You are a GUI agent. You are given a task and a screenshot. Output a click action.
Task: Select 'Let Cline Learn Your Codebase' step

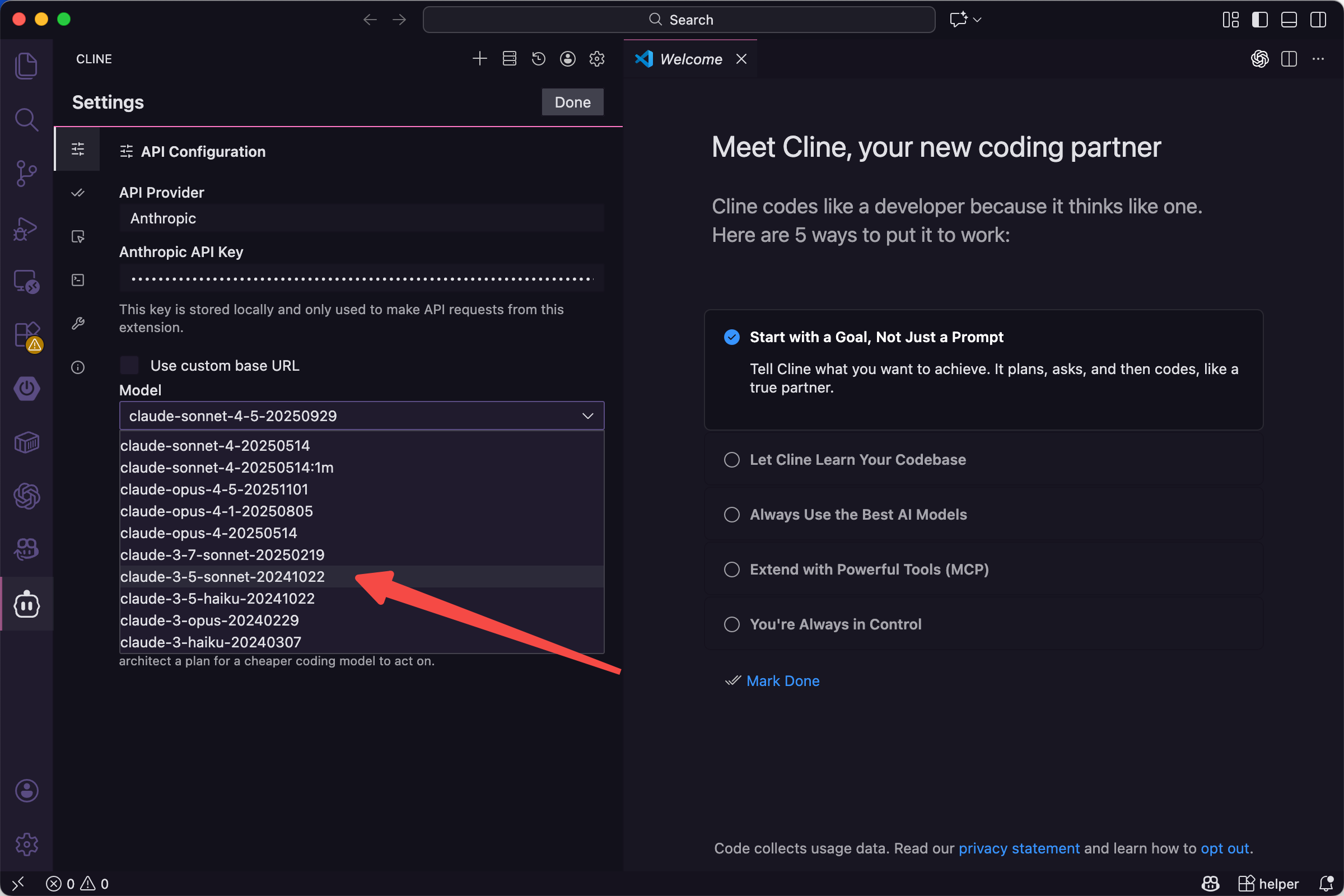[983, 459]
